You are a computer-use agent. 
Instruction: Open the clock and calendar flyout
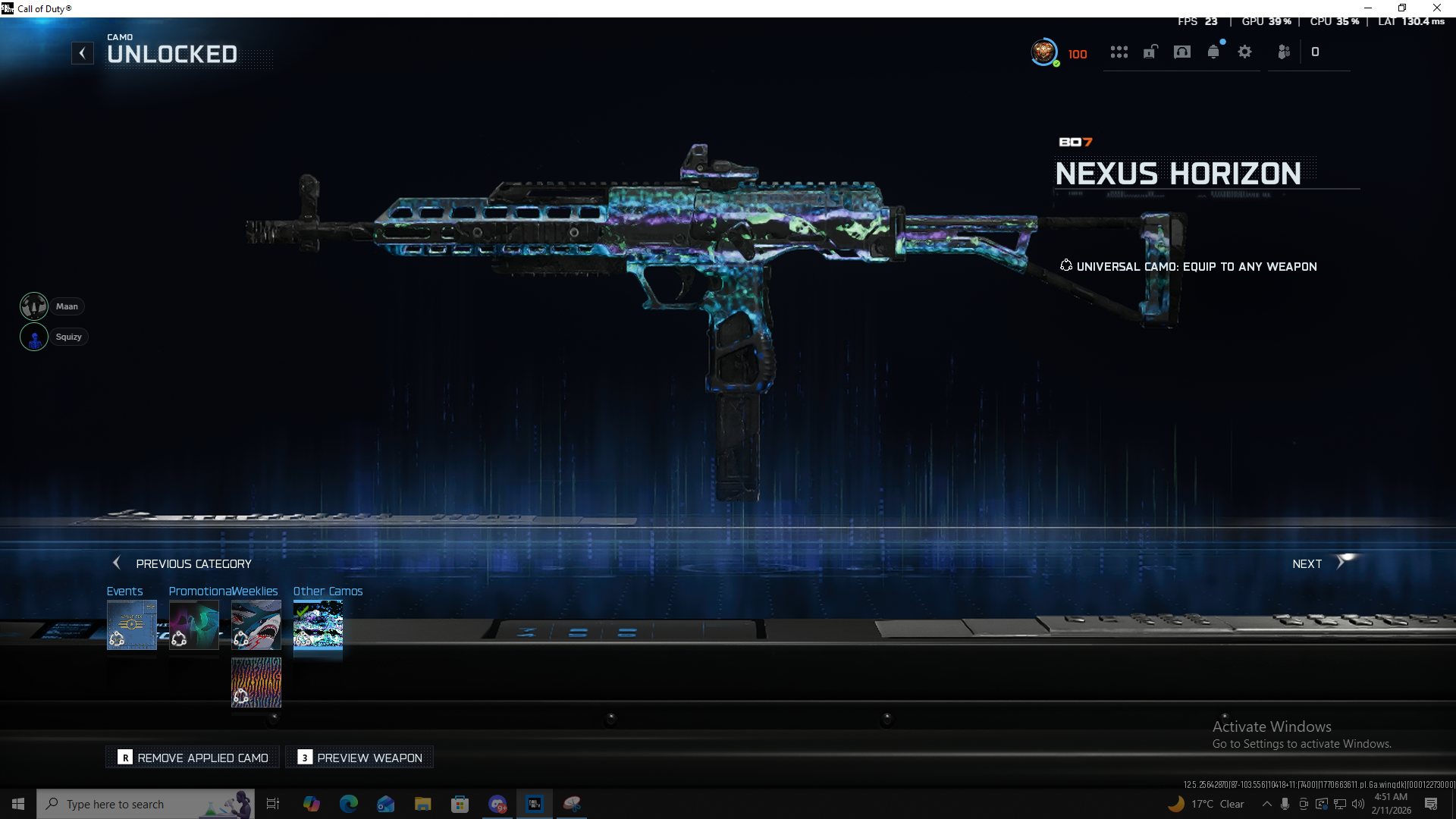[1392, 804]
